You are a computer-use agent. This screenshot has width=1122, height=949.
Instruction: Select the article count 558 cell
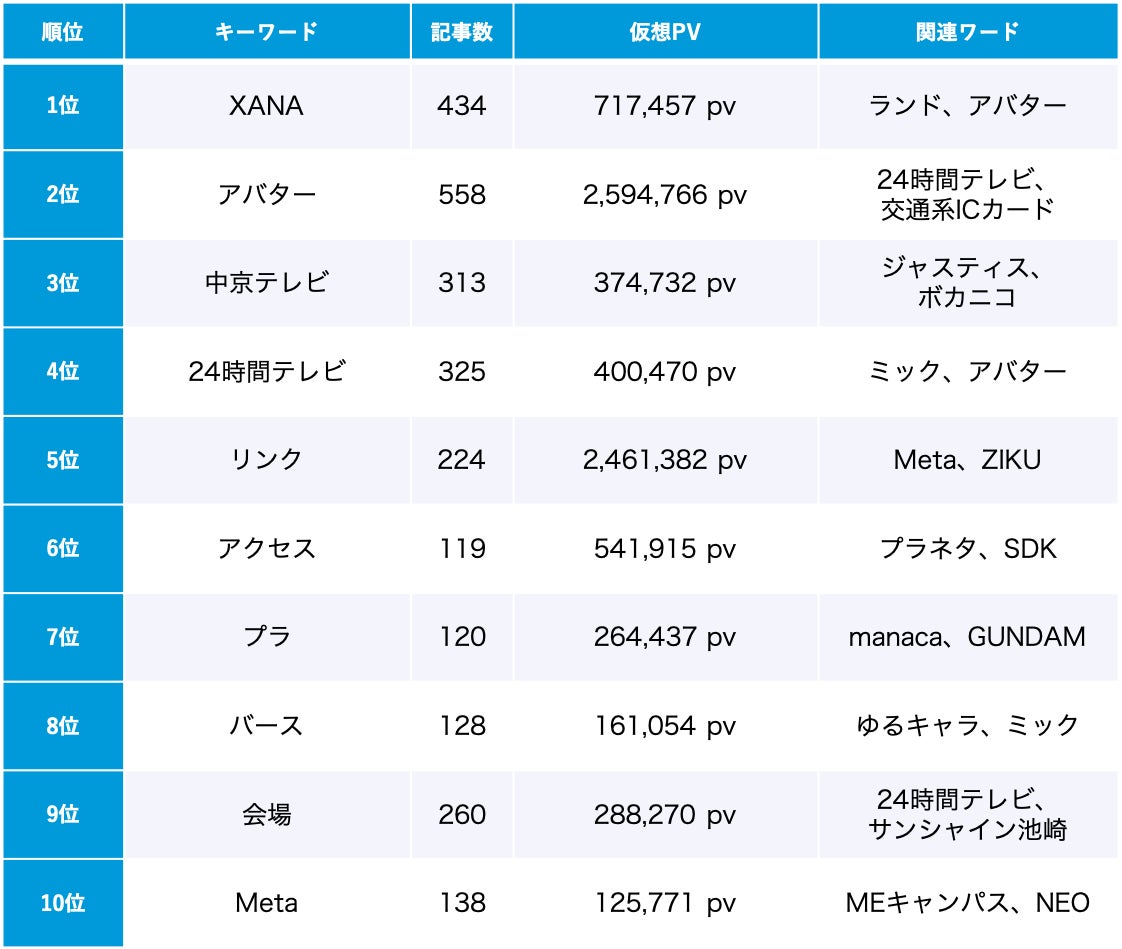462,194
